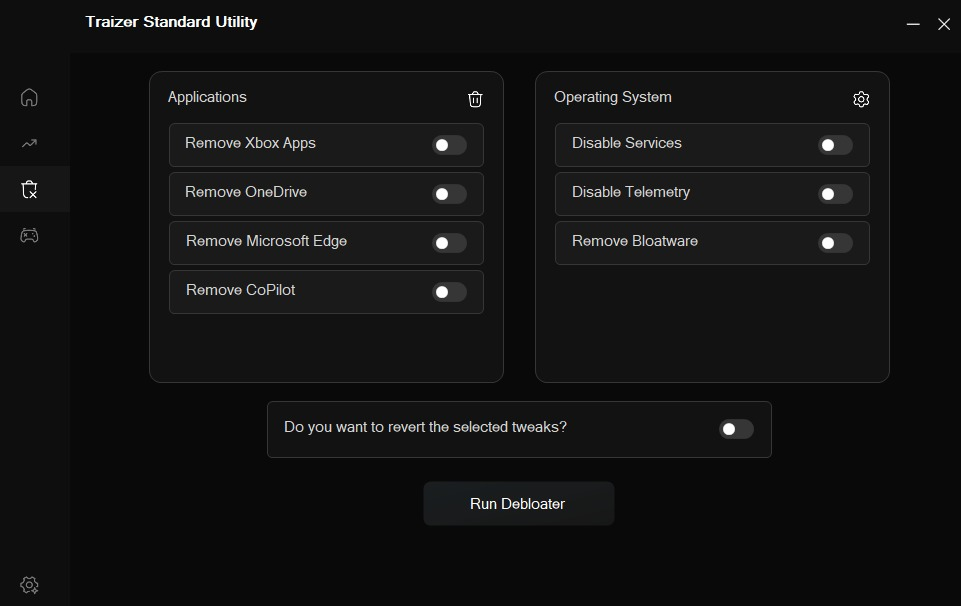This screenshot has width=961, height=606.
Task: Toggle Remove OneDrive switch
Action: click(449, 194)
